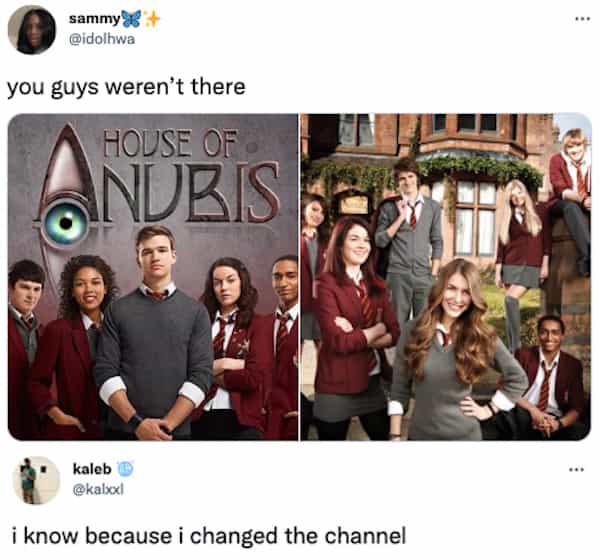This screenshot has width=600, height=560.
Task: Click the display name kaleb
Action: (x=92, y=469)
